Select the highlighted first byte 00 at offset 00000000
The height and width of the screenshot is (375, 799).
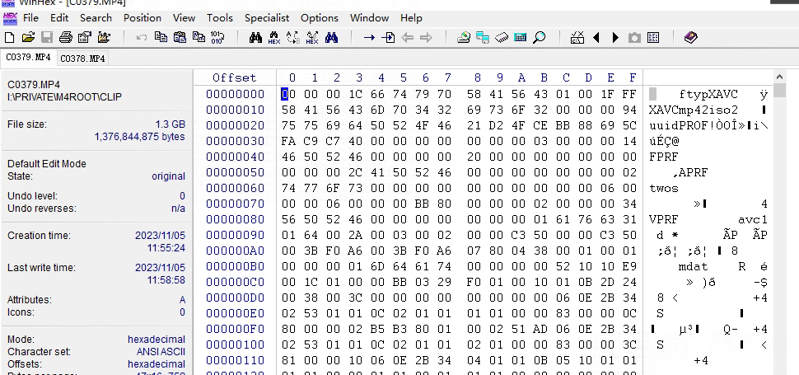(x=292, y=94)
